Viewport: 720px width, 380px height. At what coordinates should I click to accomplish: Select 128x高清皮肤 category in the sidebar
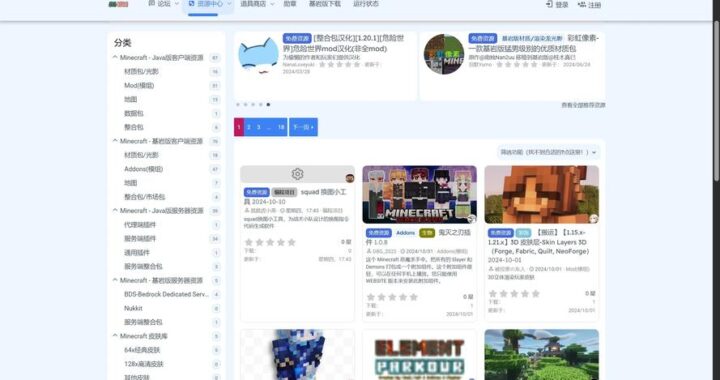coord(144,364)
